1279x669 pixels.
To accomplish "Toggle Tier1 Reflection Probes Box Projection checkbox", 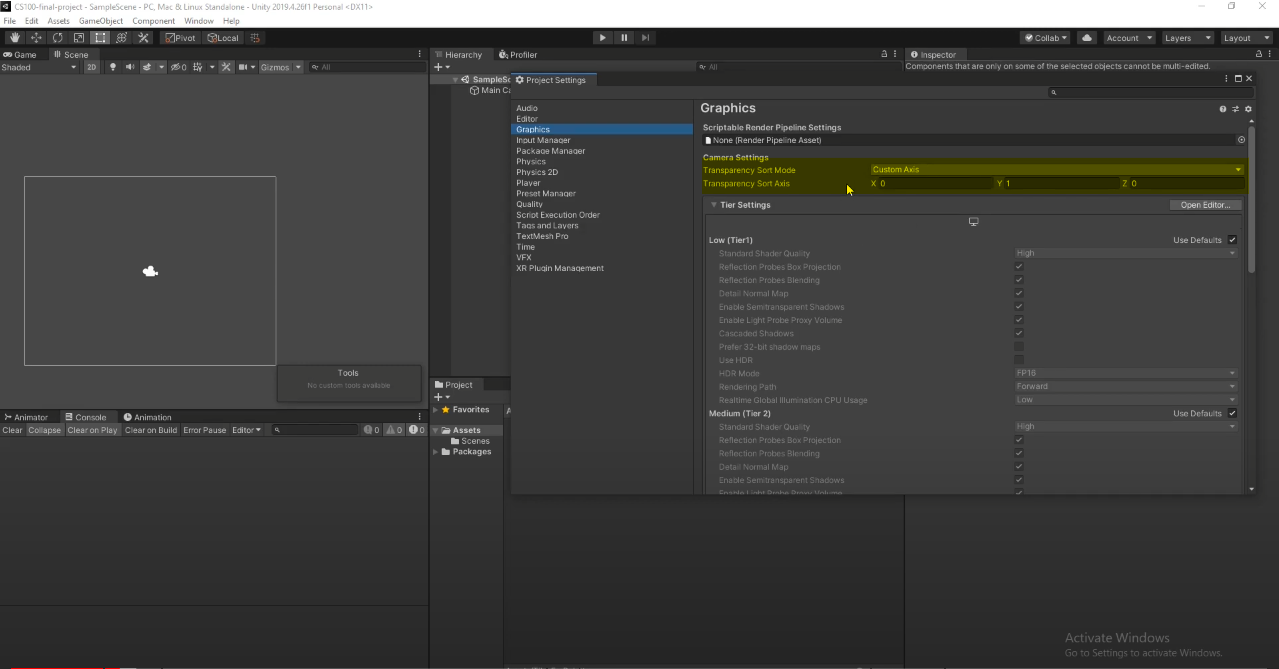I will [1019, 267].
